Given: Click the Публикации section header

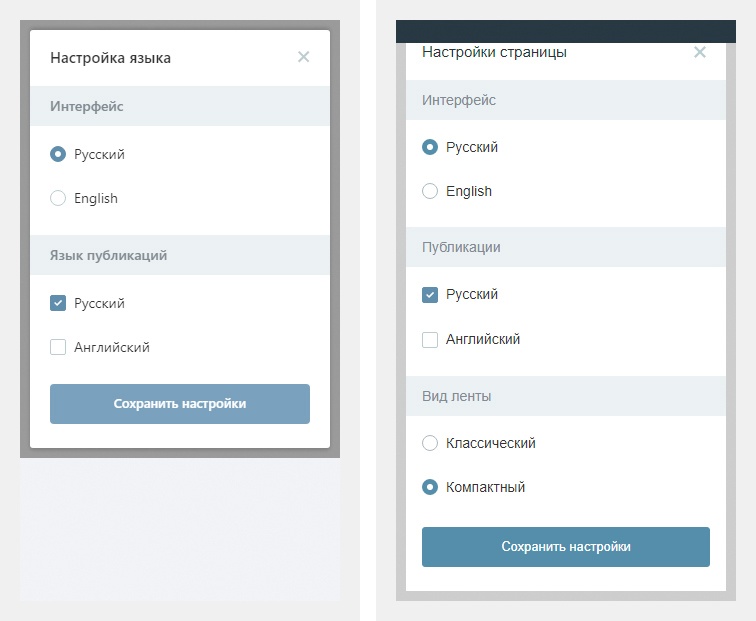Looking at the screenshot, I should 461,247.
